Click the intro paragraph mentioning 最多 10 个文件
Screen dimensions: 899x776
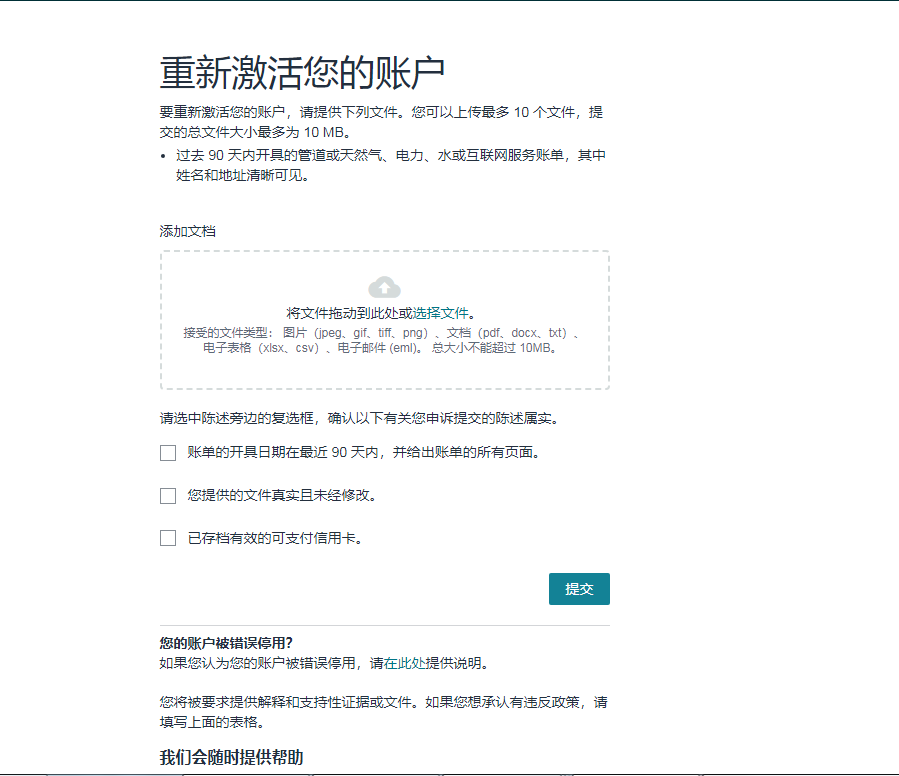[381, 122]
